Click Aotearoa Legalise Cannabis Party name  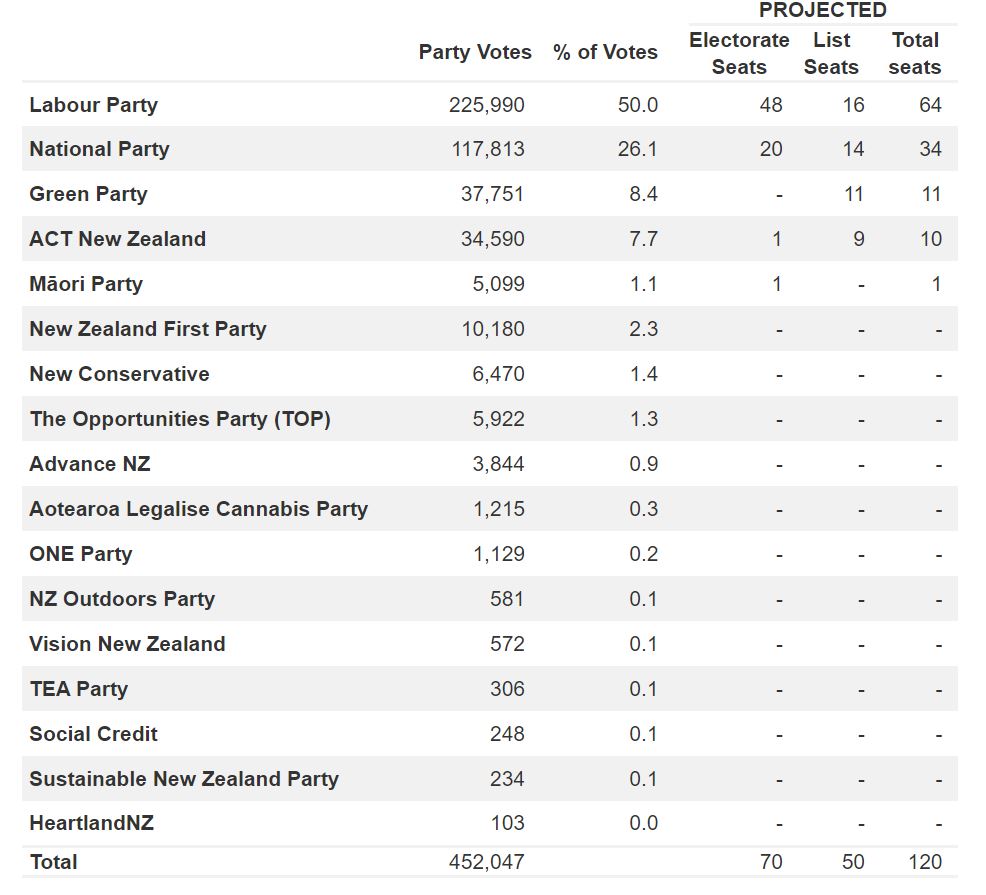click(198, 509)
